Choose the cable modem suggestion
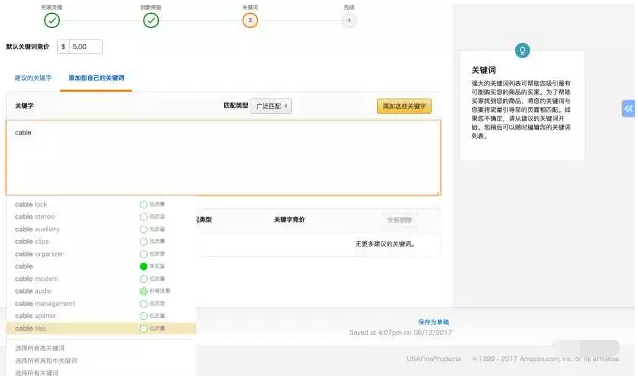The height and width of the screenshot is (378, 638). point(101,279)
